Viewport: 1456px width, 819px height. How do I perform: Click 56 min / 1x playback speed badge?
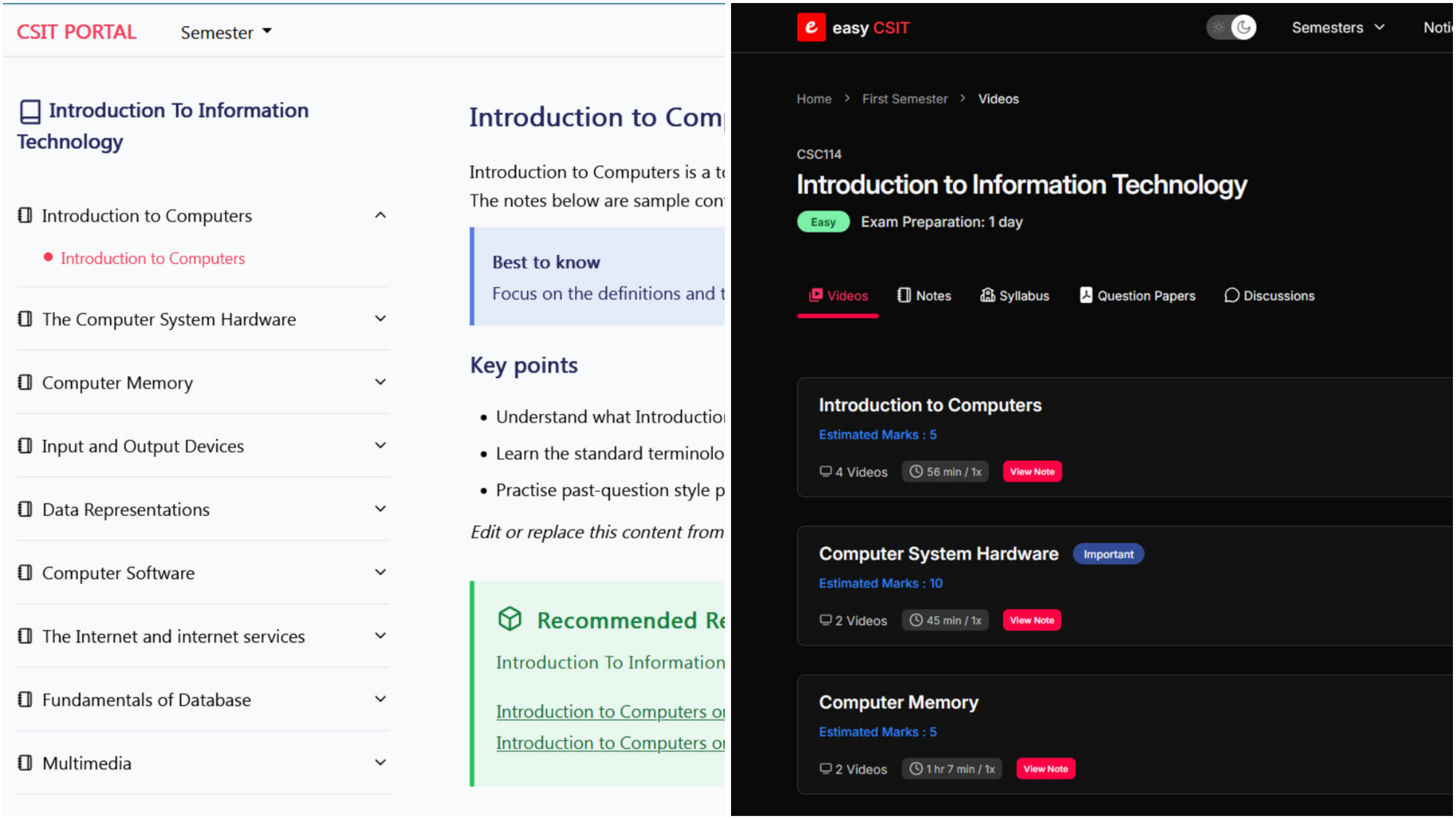coord(945,471)
